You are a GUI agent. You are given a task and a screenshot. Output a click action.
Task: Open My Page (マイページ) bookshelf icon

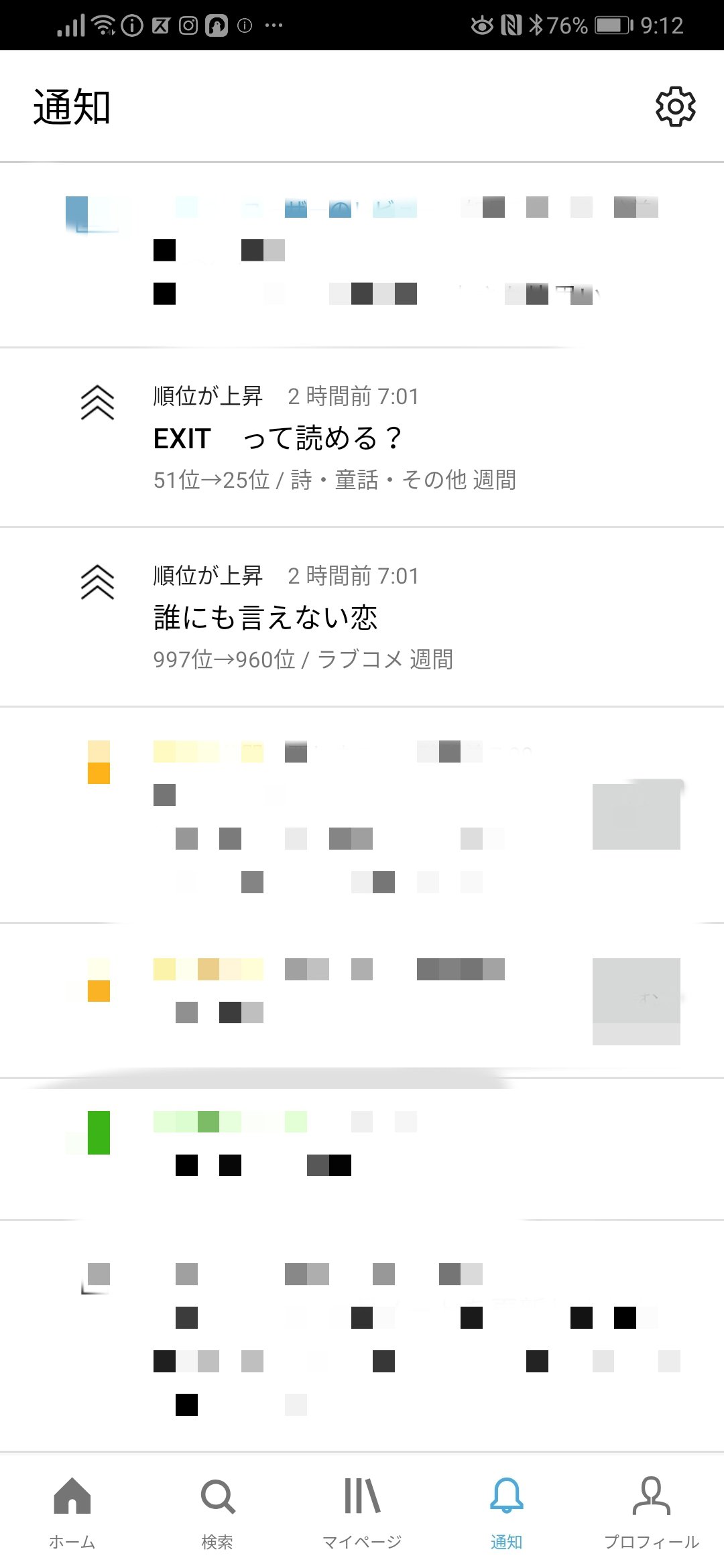click(x=362, y=1496)
